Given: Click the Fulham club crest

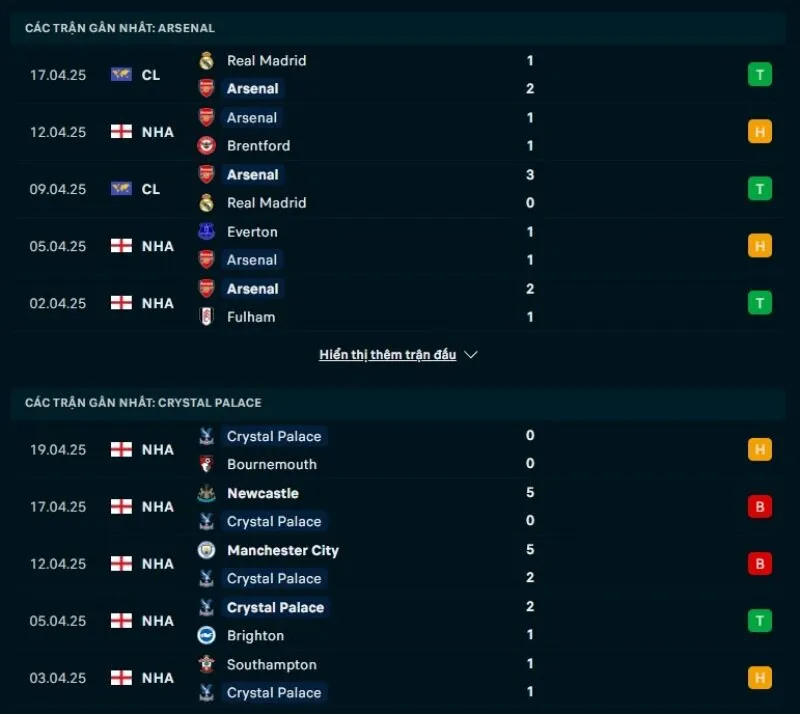Looking at the screenshot, I should pyautogui.click(x=206, y=317).
